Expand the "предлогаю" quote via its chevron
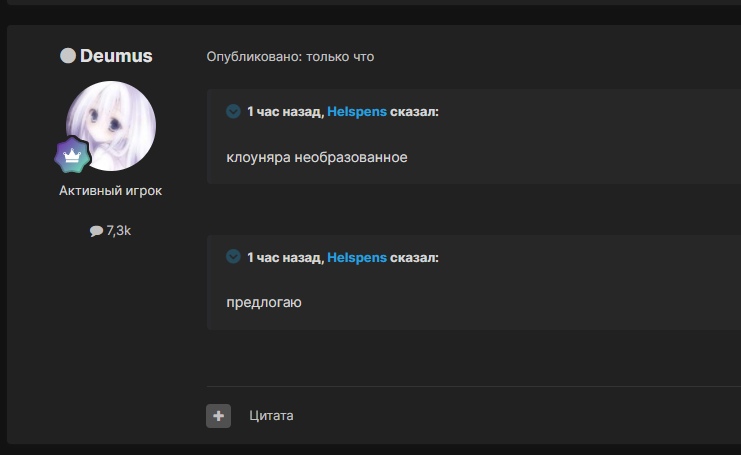 click(233, 257)
